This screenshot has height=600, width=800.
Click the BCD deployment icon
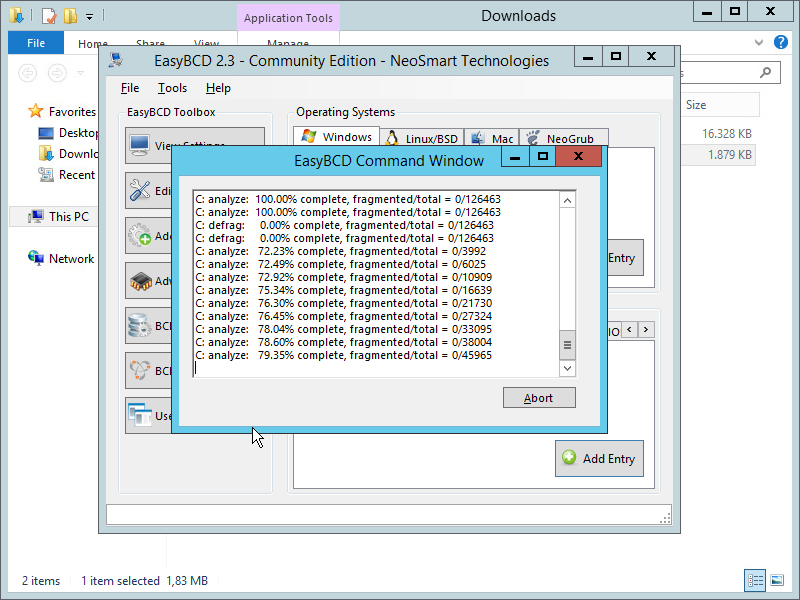tap(140, 370)
